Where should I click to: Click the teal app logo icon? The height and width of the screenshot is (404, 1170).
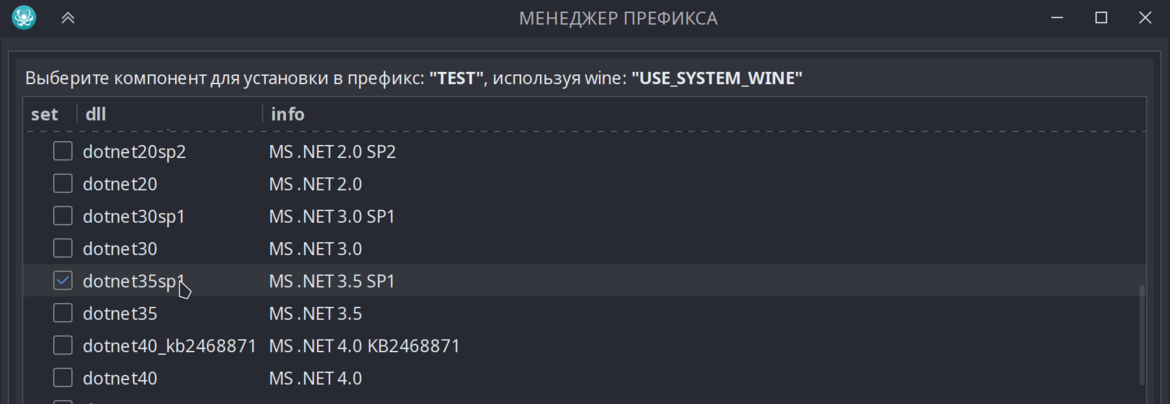point(25,17)
